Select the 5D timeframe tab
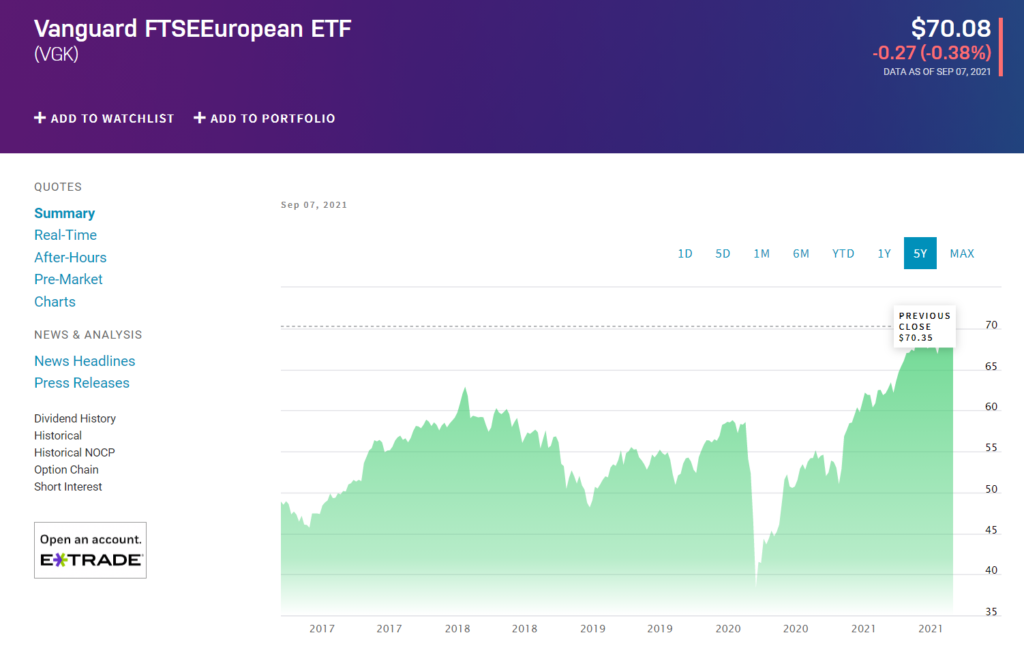Image resolution: width=1024 pixels, height=648 pixels. click(x=723, y=253)
